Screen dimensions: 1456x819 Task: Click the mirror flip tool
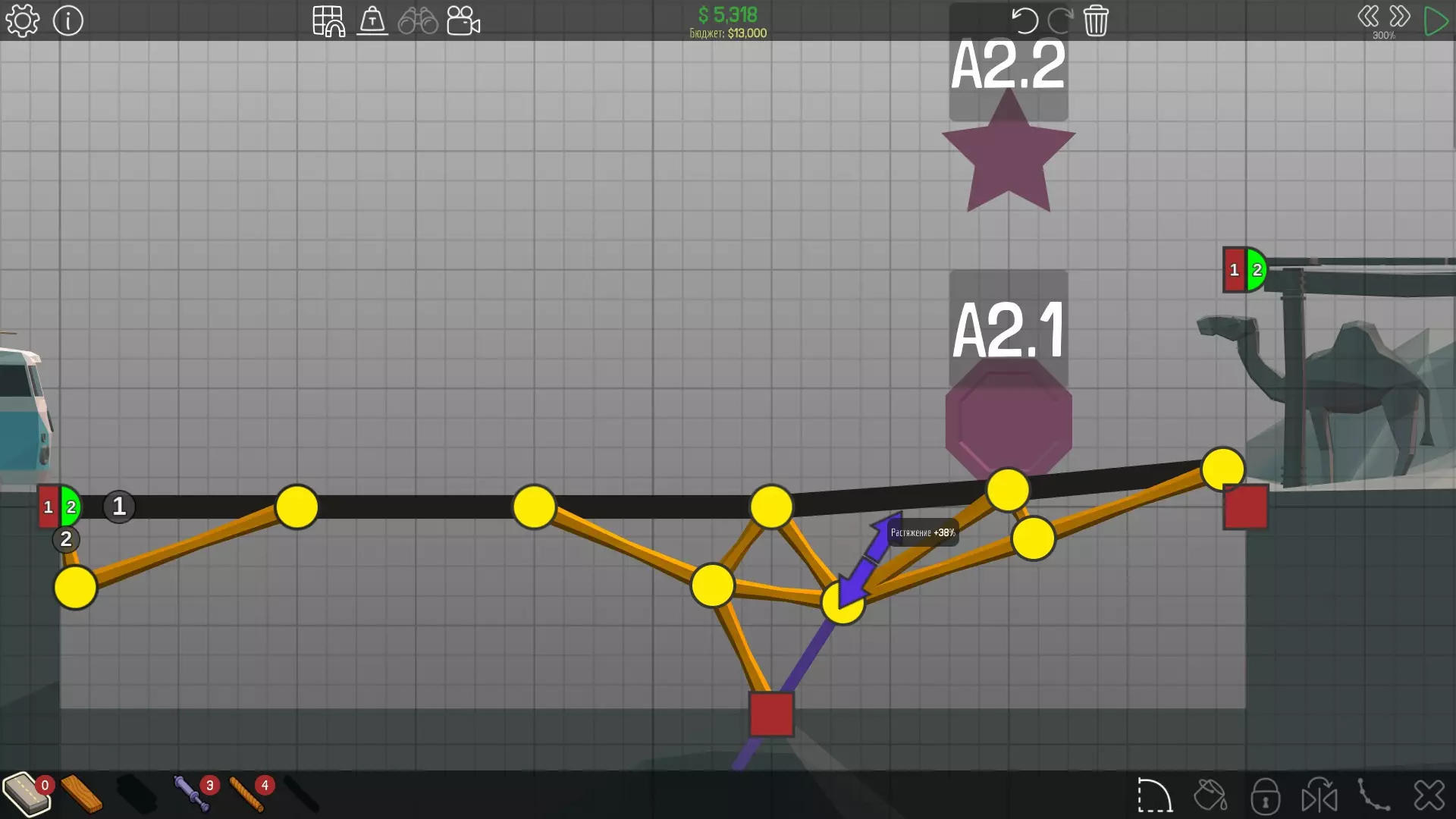[1319, 795]
